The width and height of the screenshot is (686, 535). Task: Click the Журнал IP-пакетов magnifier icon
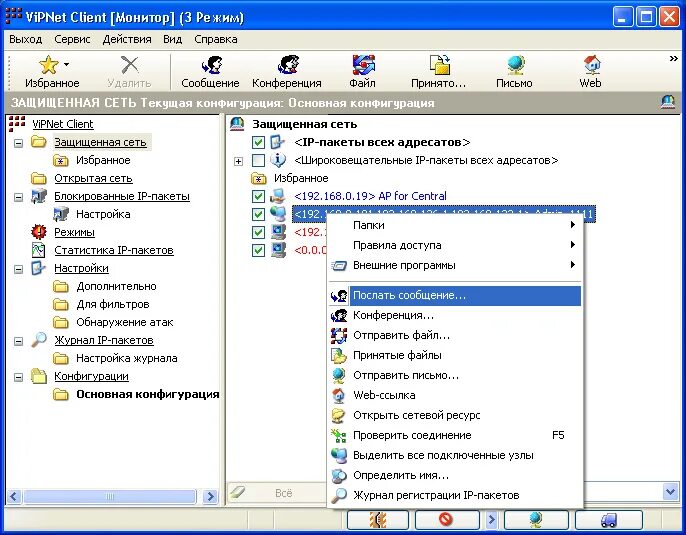coord(38,339)
